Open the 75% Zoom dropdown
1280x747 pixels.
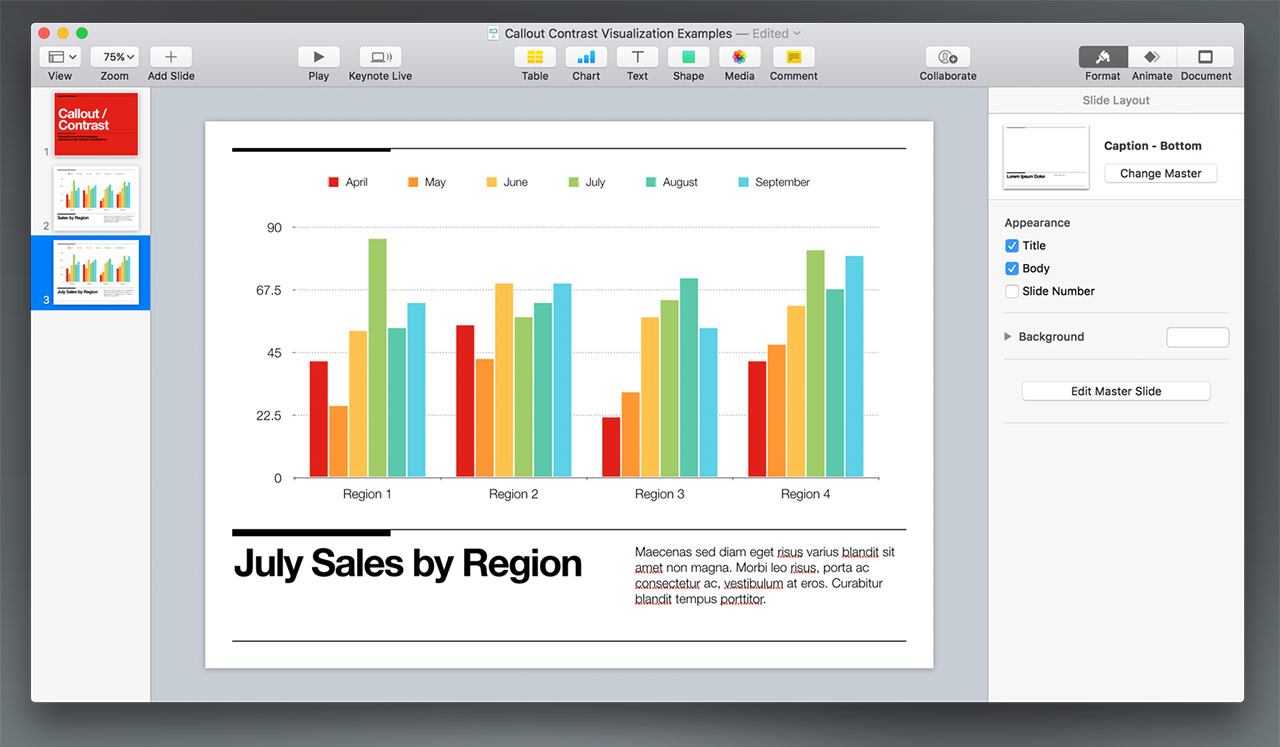114,58
